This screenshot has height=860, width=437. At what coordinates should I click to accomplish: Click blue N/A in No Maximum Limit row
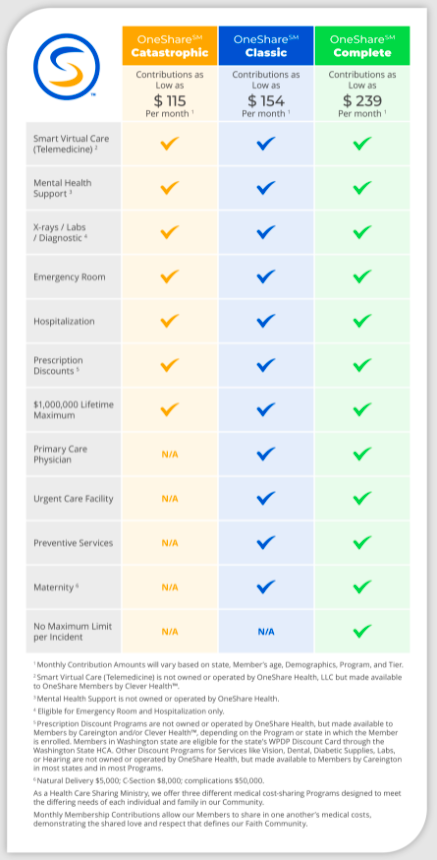[266, 632]
